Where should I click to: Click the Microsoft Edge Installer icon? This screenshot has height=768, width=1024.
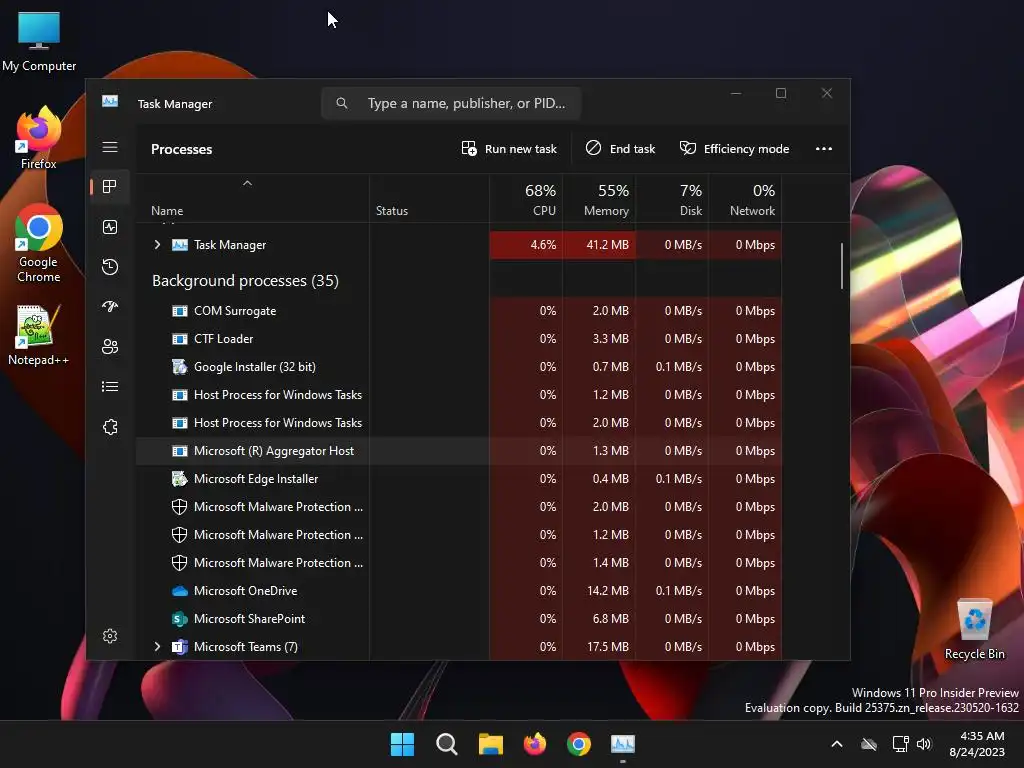point(180,479)
